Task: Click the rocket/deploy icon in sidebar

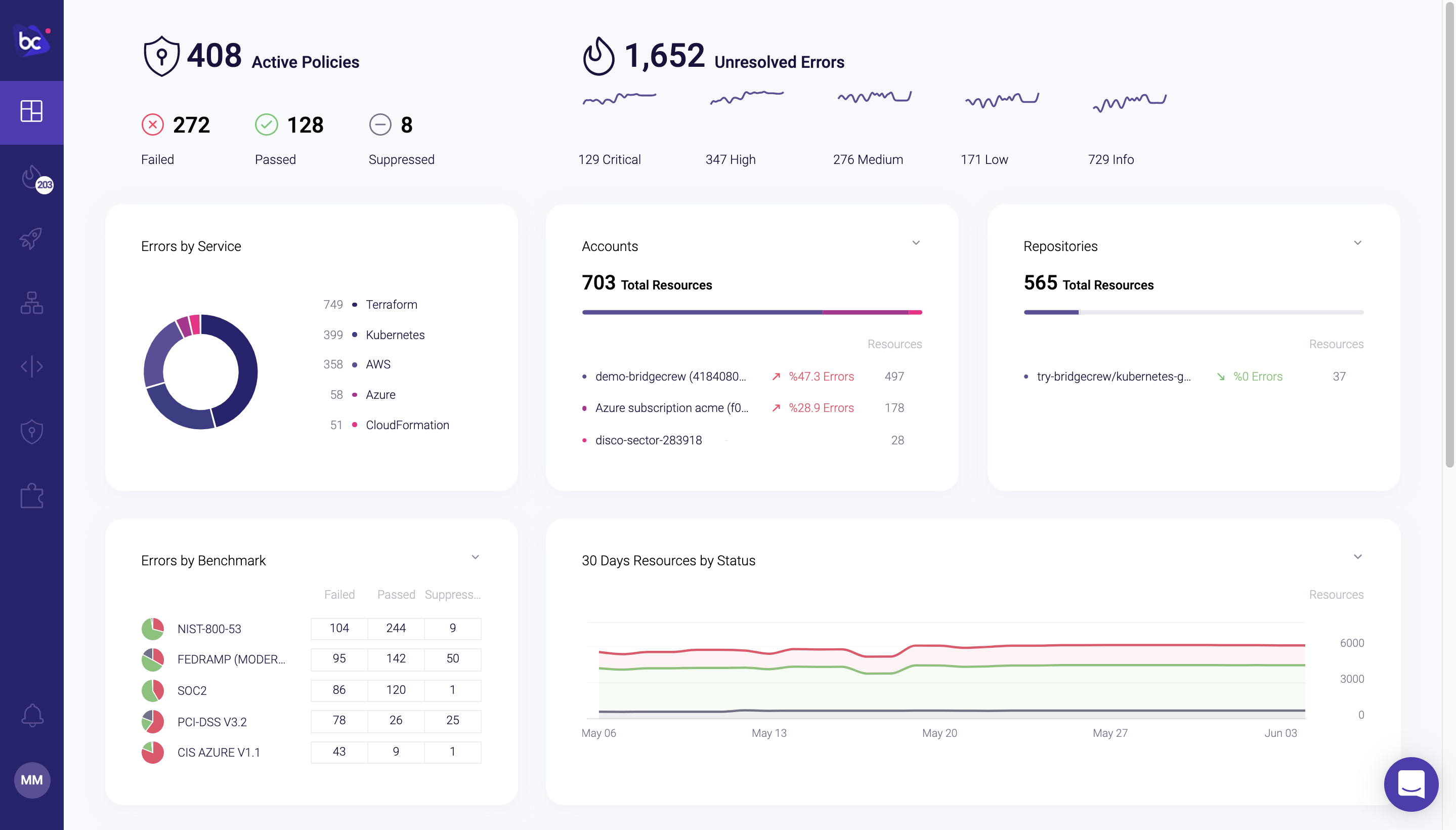Action: [x=32, y=237]
